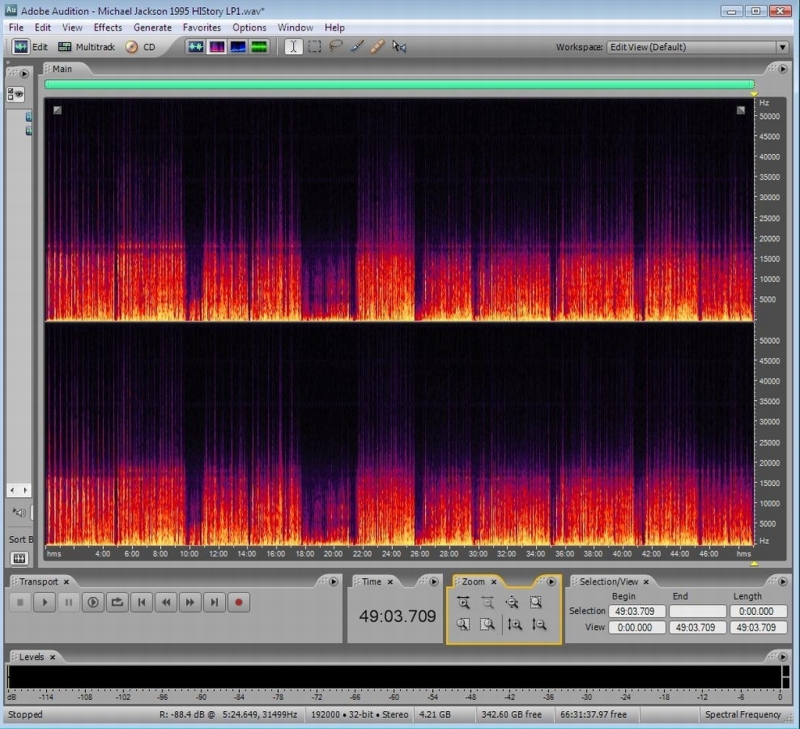Select the Scrub tool
Viewport: 800px width, 729px height.
[399, 47]
